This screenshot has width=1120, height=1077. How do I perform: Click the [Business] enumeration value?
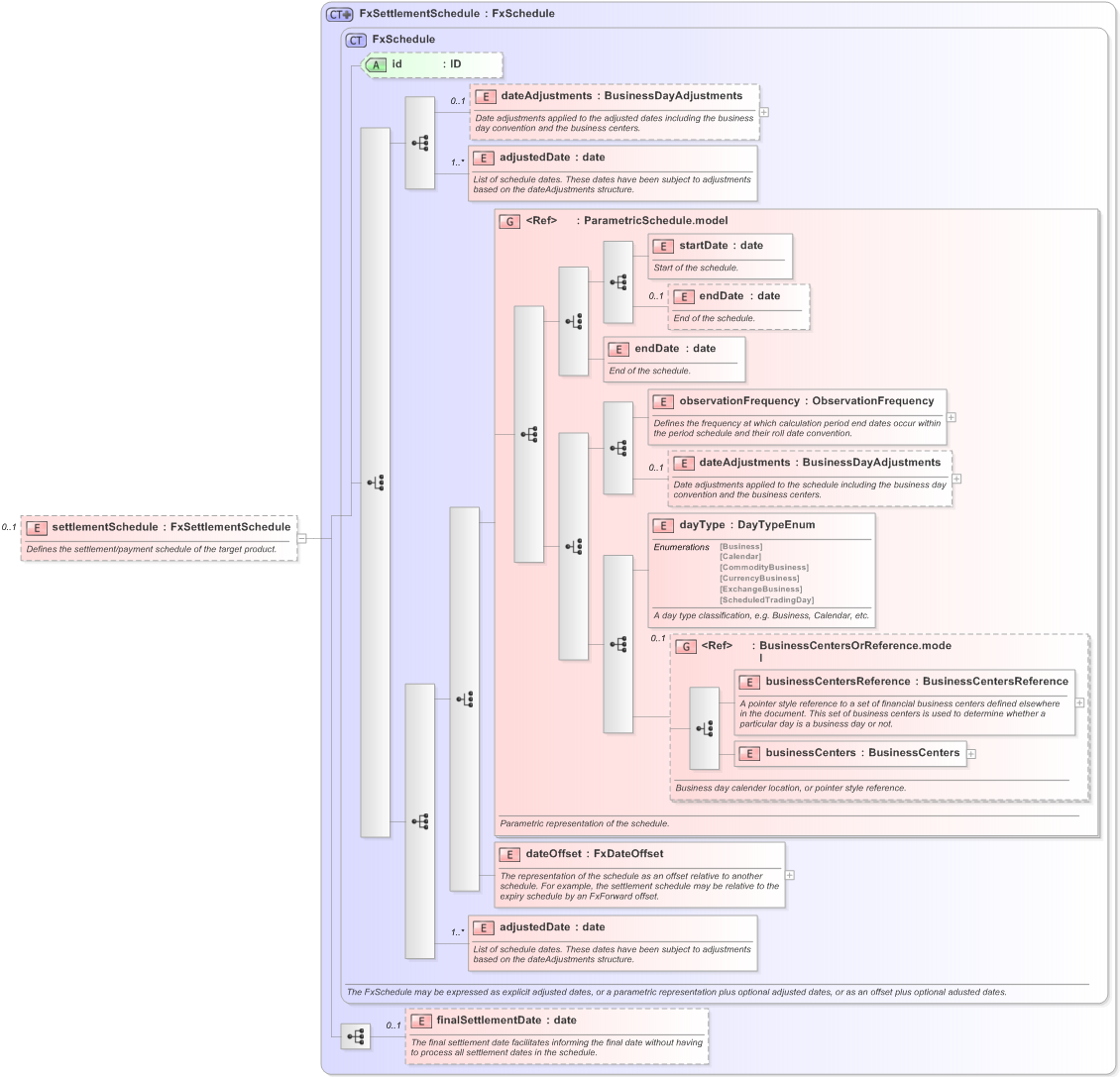(x=740, y=546)
